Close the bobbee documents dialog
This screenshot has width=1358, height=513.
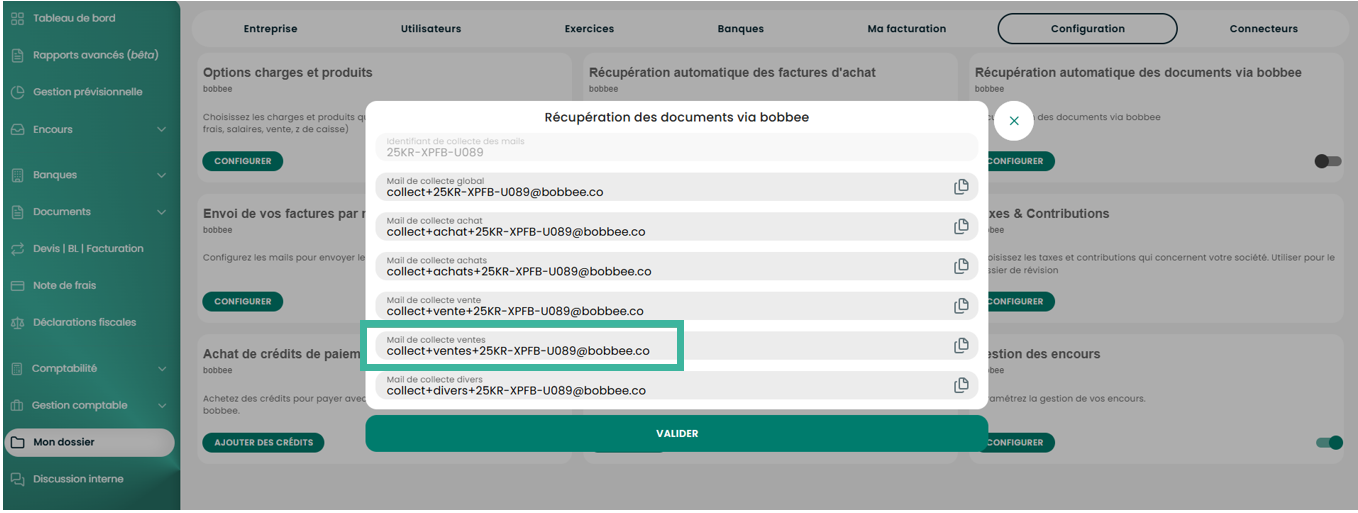pos(1014,121)
